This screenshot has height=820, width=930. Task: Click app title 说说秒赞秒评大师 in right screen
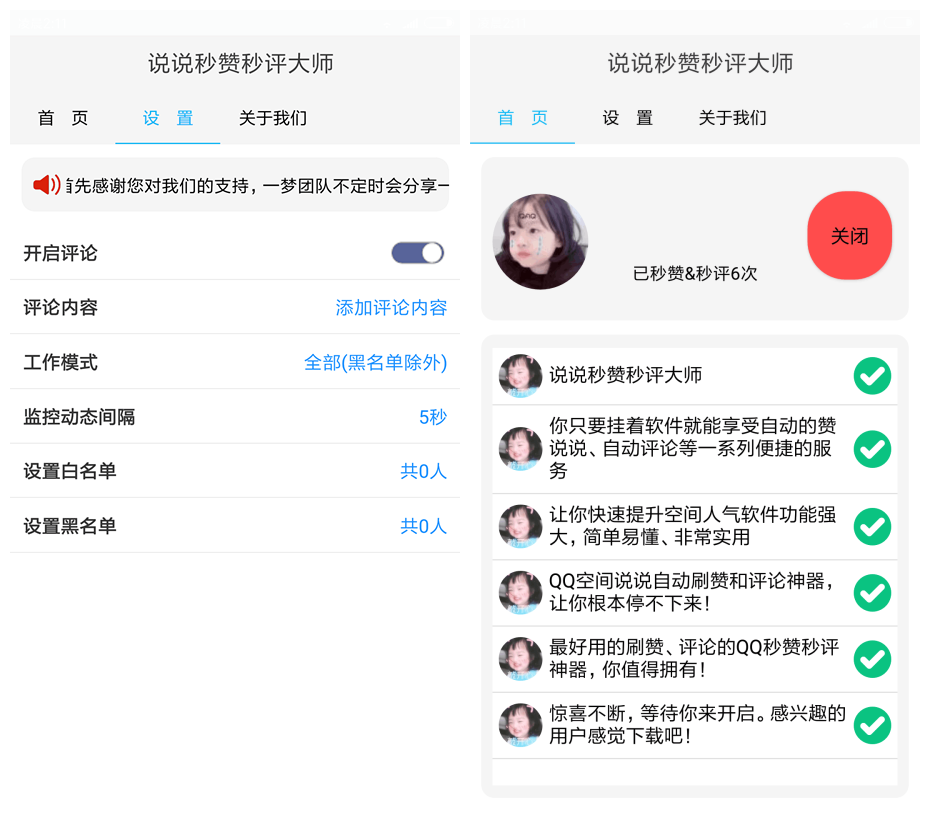click(700, 63)
